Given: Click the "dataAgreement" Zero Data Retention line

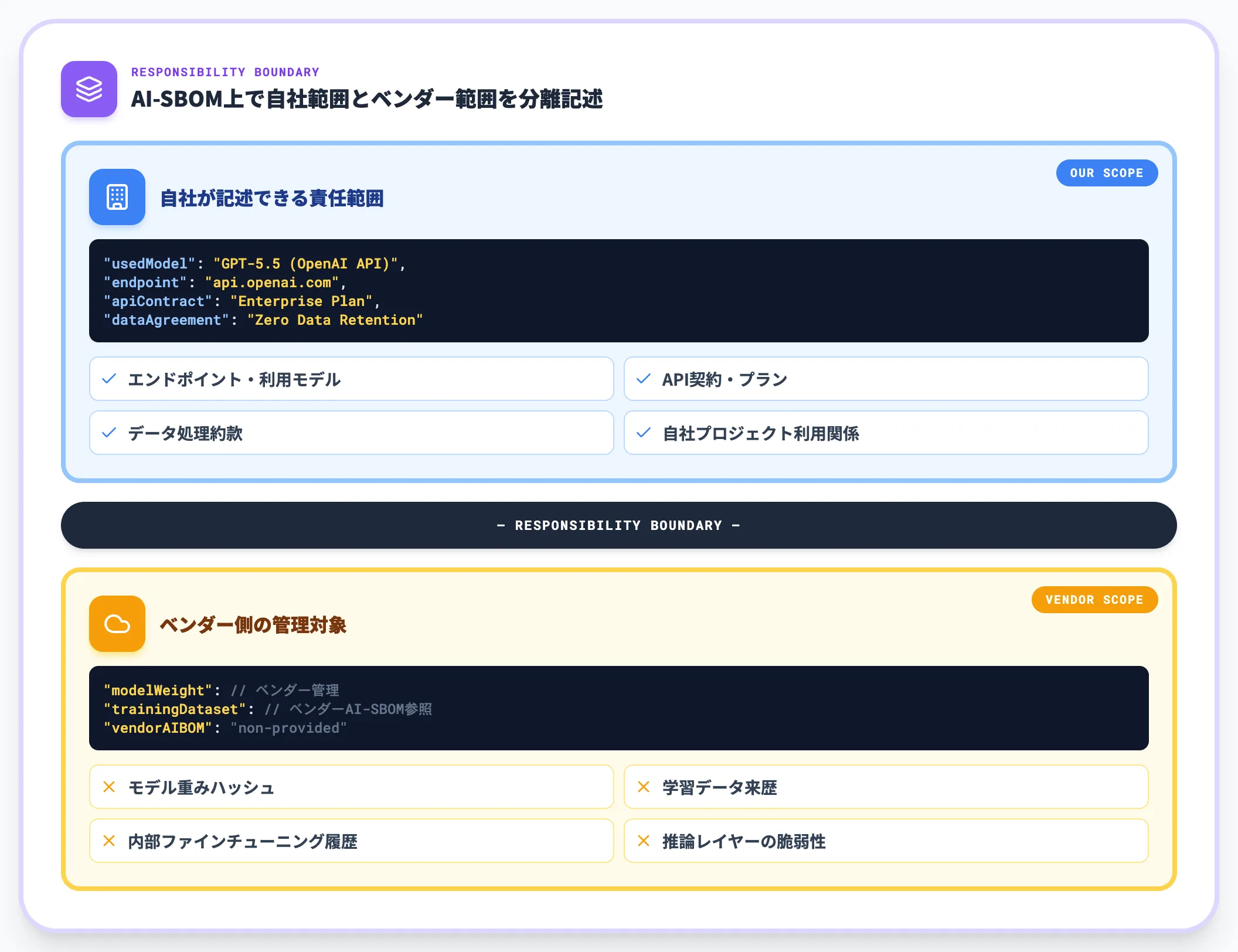Looking at the screenshot, I should [x=263, y=320].
